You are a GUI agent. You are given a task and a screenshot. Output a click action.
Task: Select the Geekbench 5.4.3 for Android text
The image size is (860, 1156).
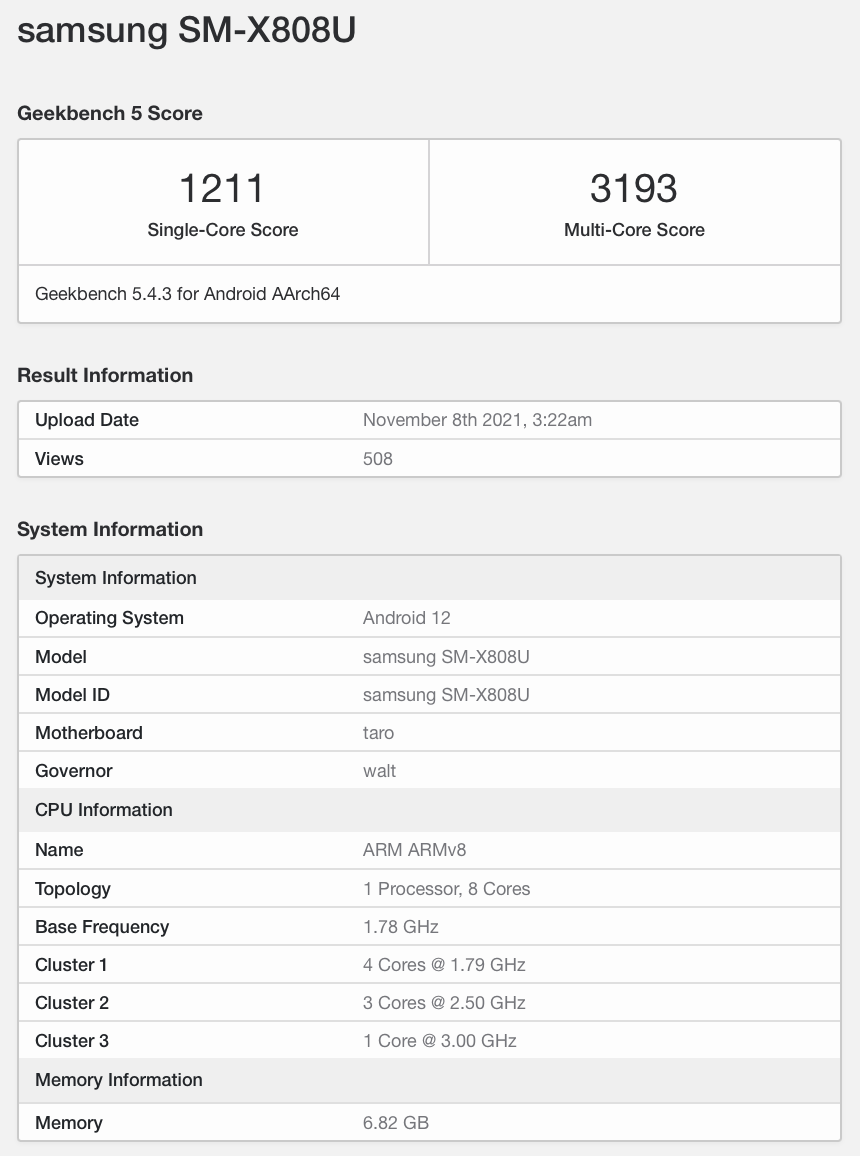187,294
